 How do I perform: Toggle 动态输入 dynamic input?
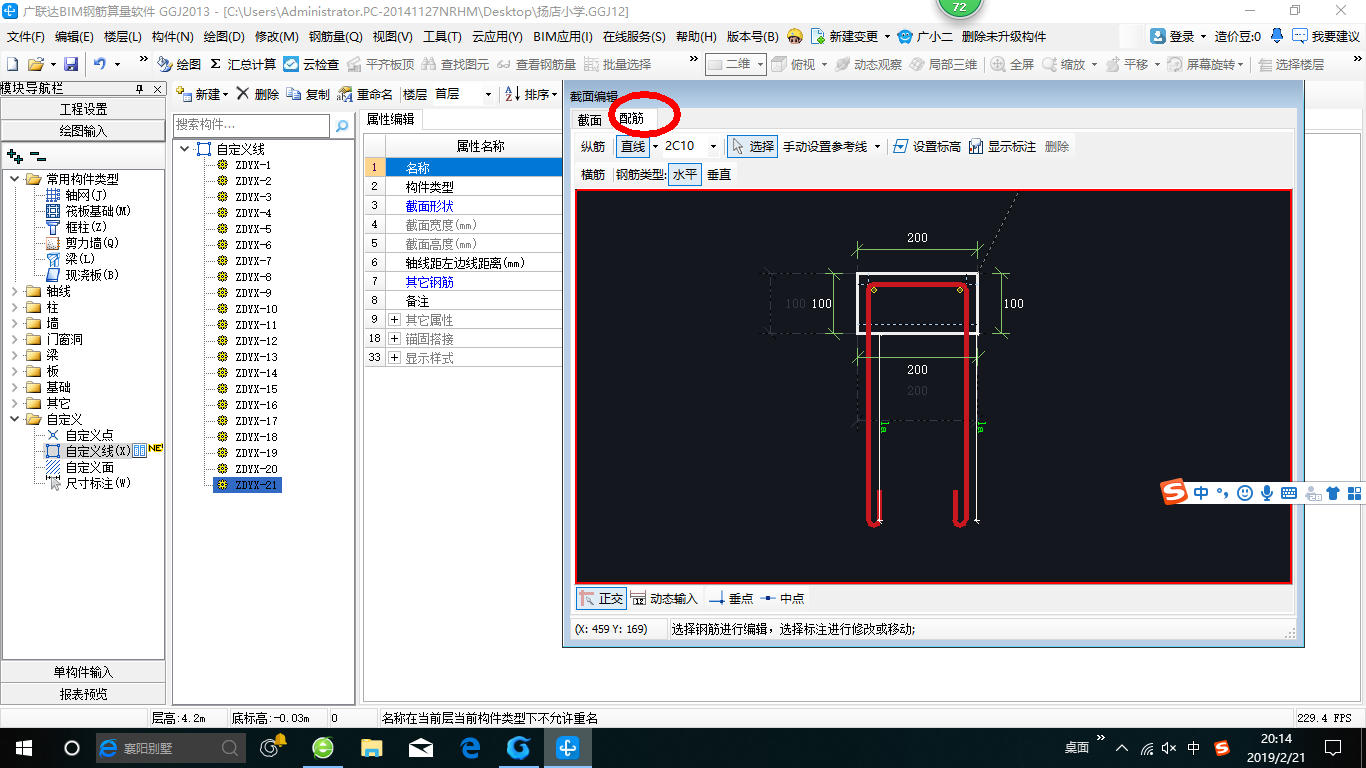(x=664, y=598)
